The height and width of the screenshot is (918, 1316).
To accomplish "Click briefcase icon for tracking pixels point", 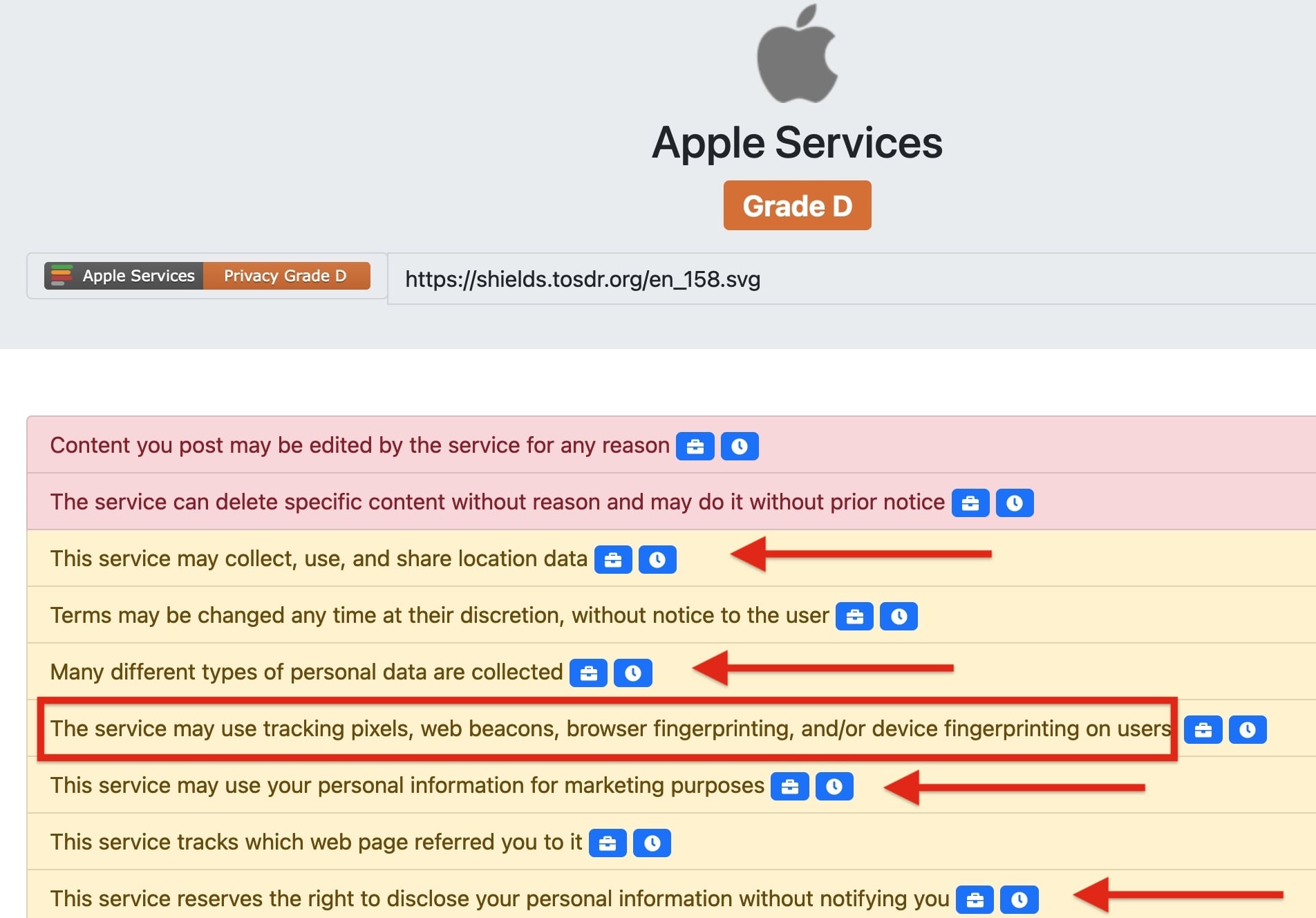I will (1203, 729).
